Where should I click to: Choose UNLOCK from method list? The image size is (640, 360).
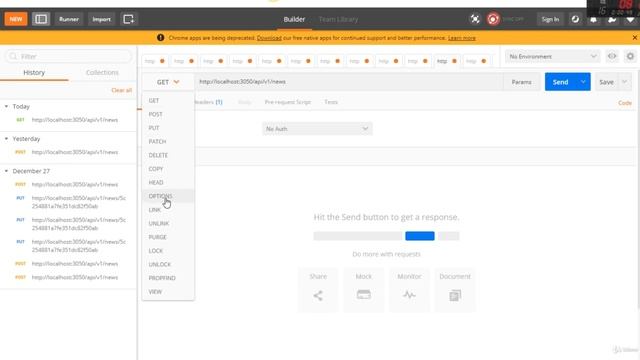coord(168,264)
